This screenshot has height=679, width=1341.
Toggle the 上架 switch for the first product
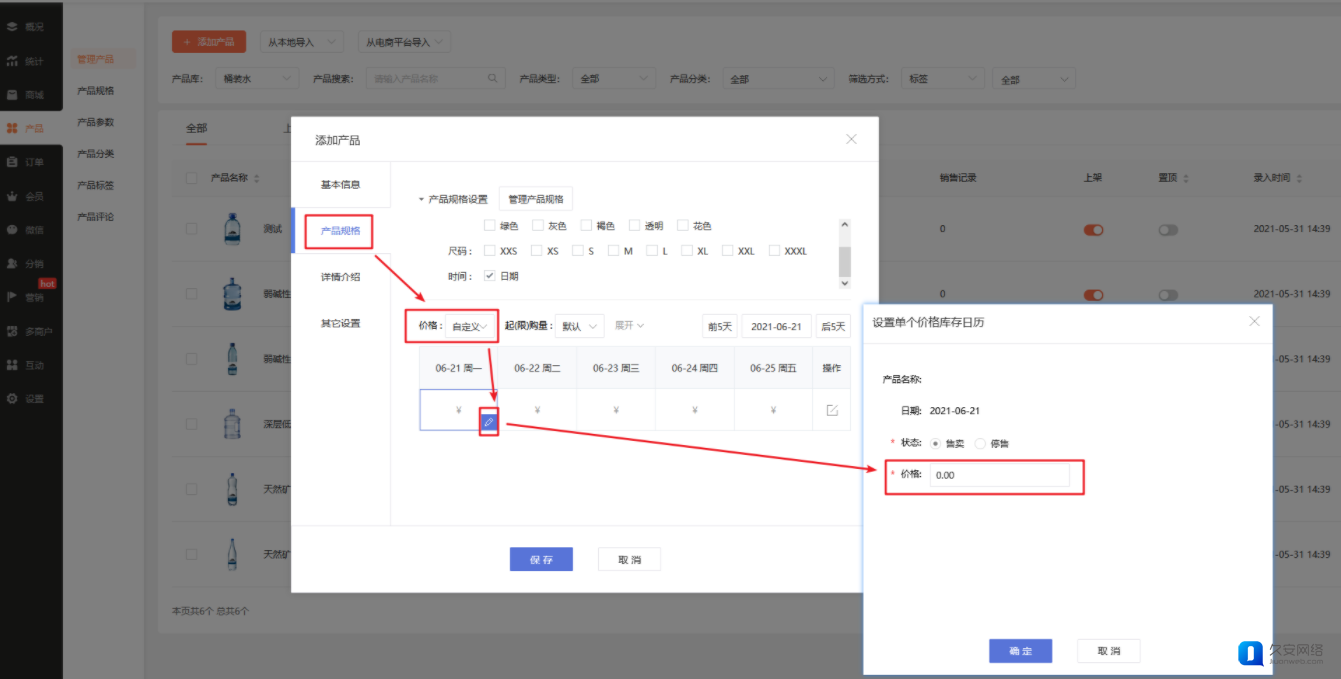point(1093,230)
